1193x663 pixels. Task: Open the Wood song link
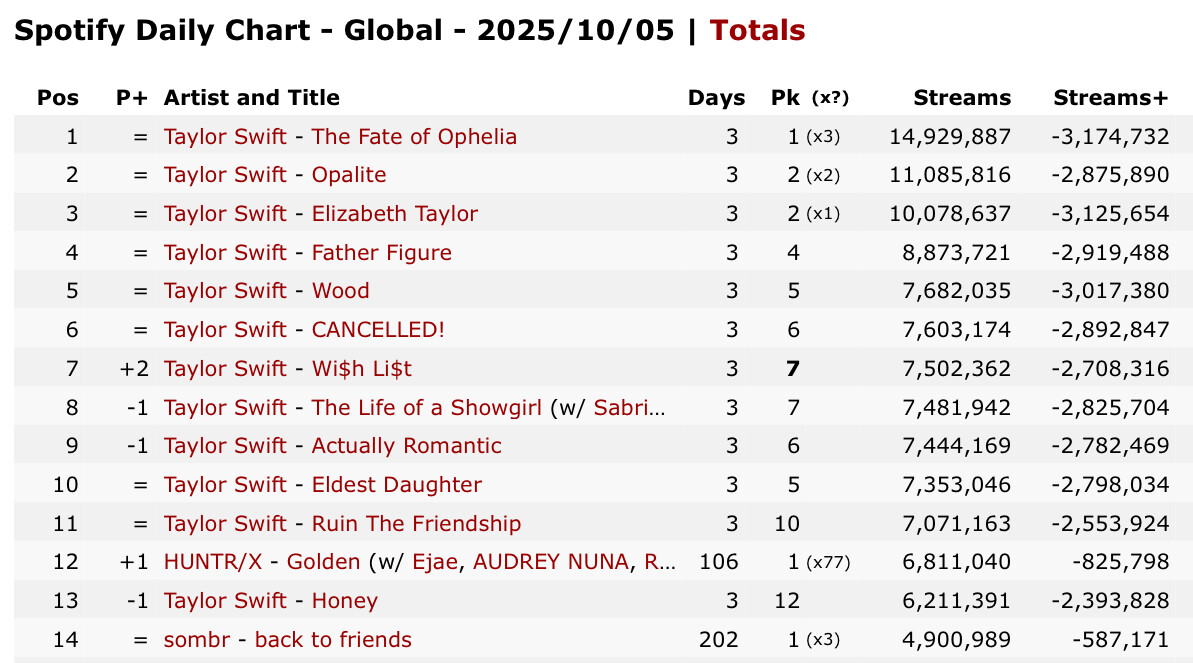(340, 291)
